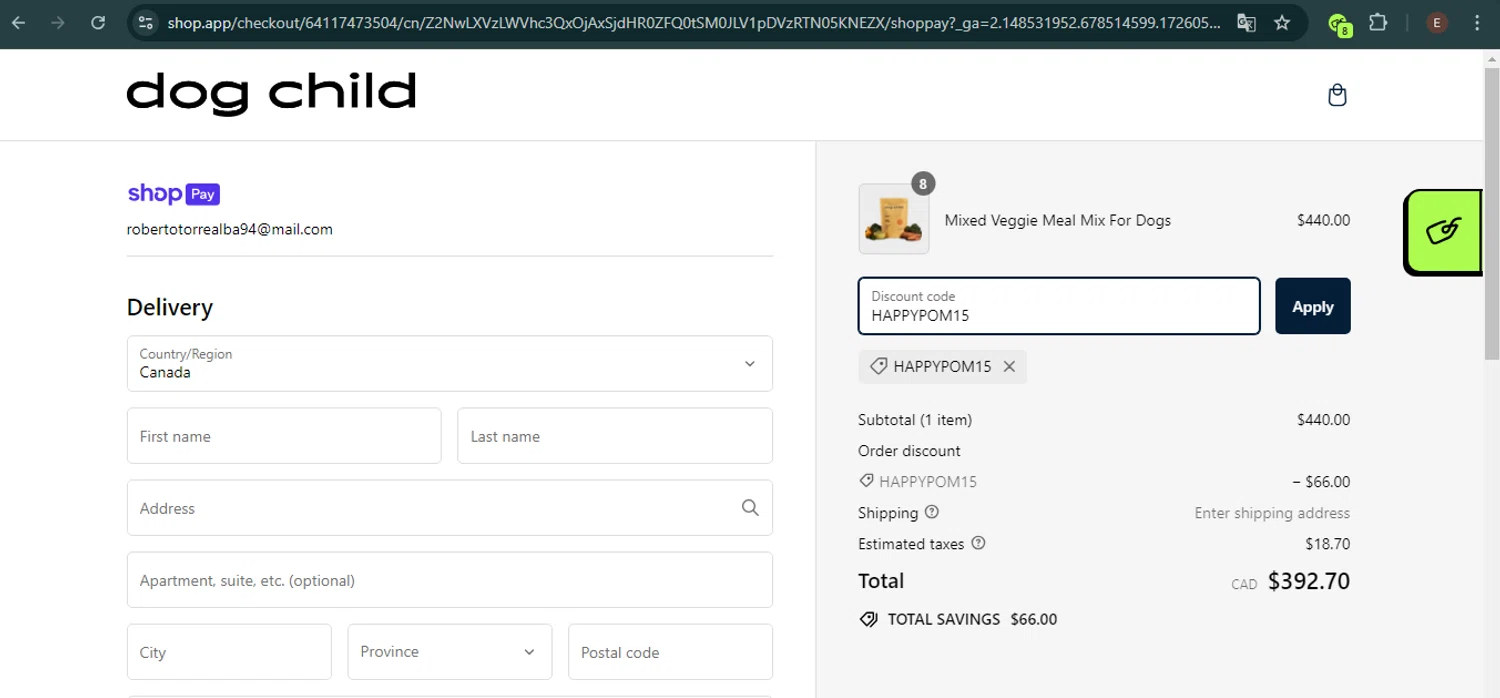Click the Postal code field

[x=670, y=652]
